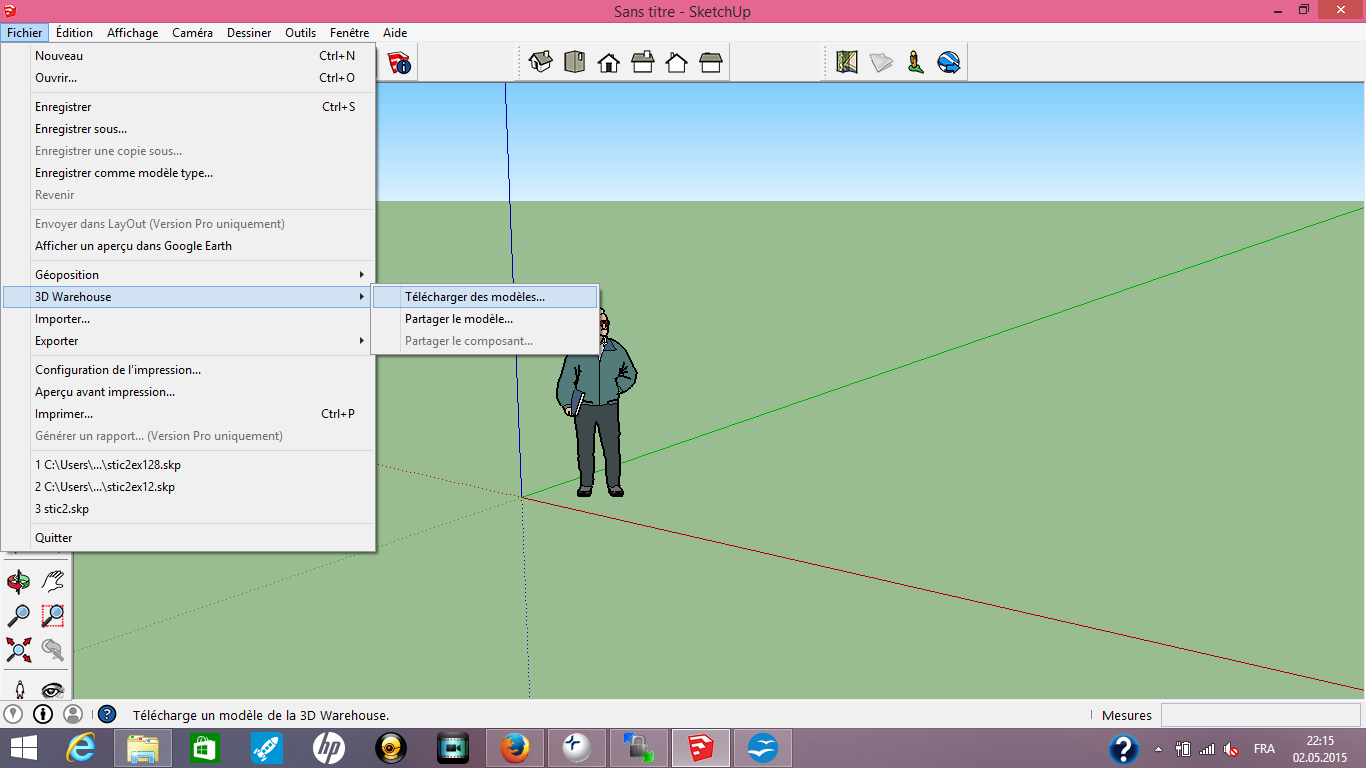This screenshot has height=768, width=1366.
Task: Click the sign-in profile status icon
Action: pos(73,714)
